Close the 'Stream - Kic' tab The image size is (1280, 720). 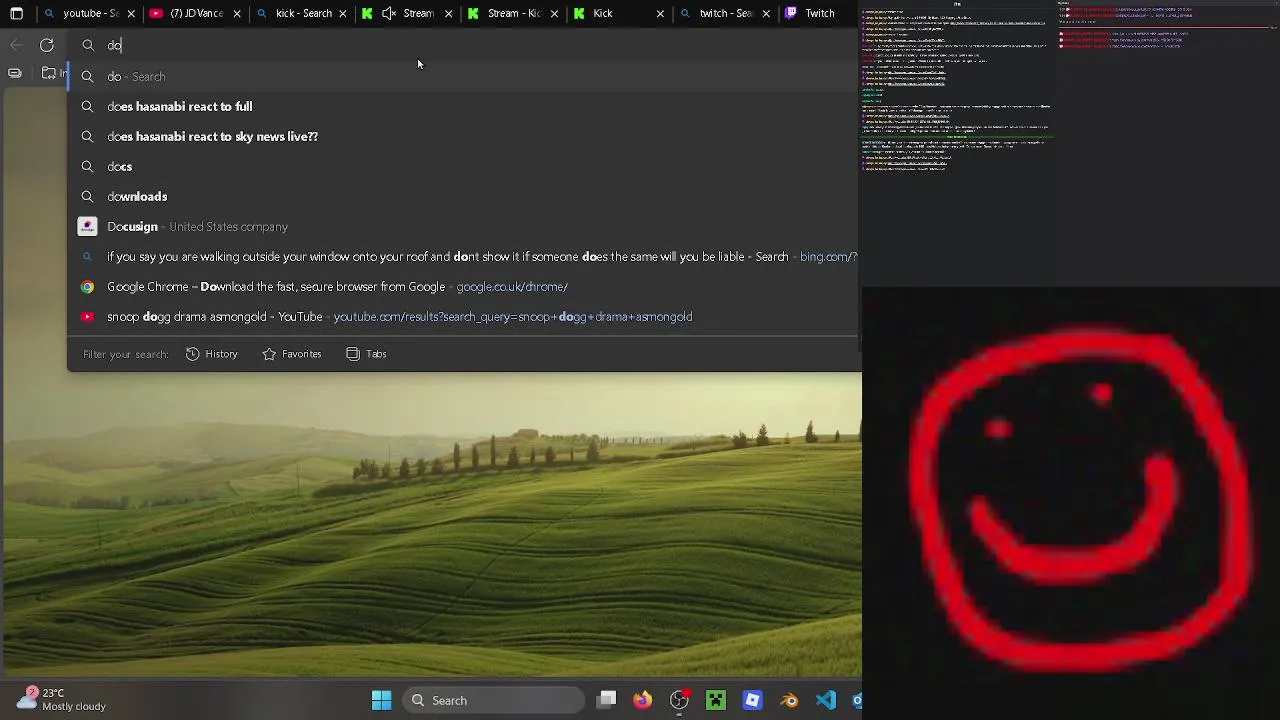(554, 14)
